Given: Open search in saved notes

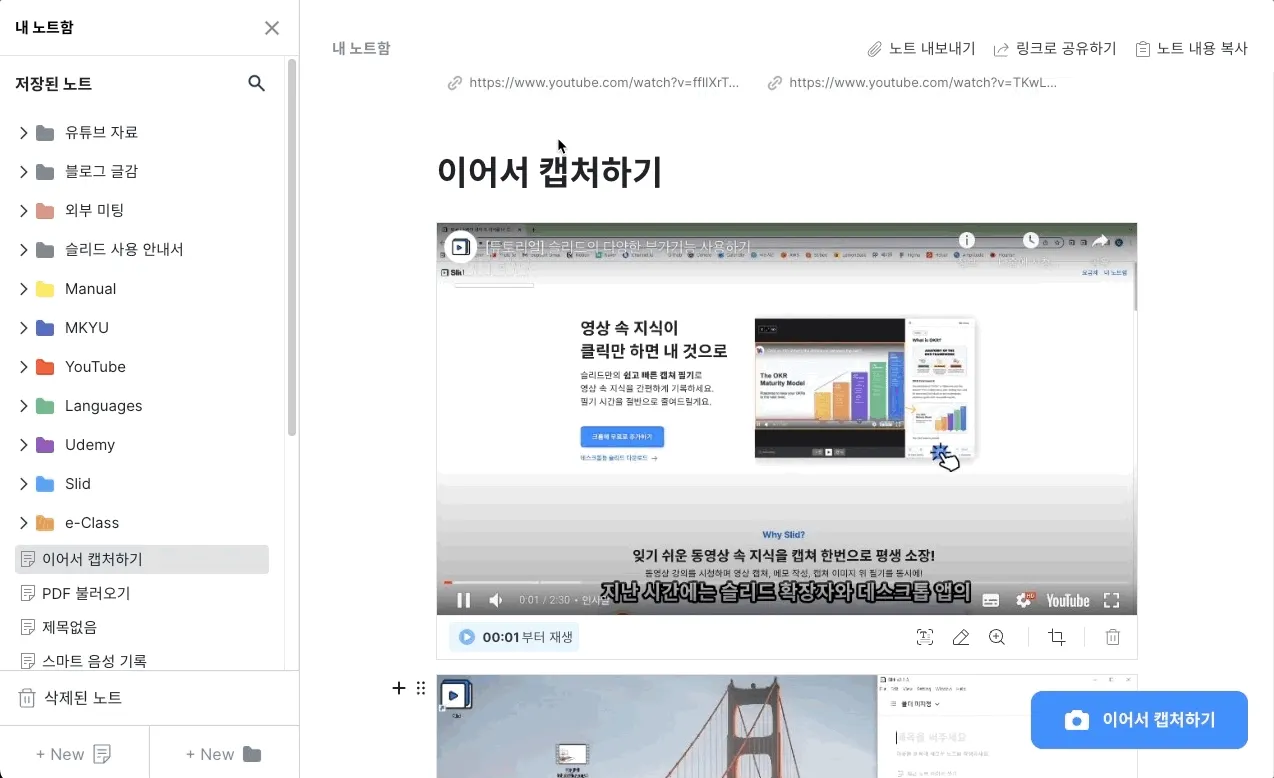Looking at the screenshot, I should coord(257,83).
